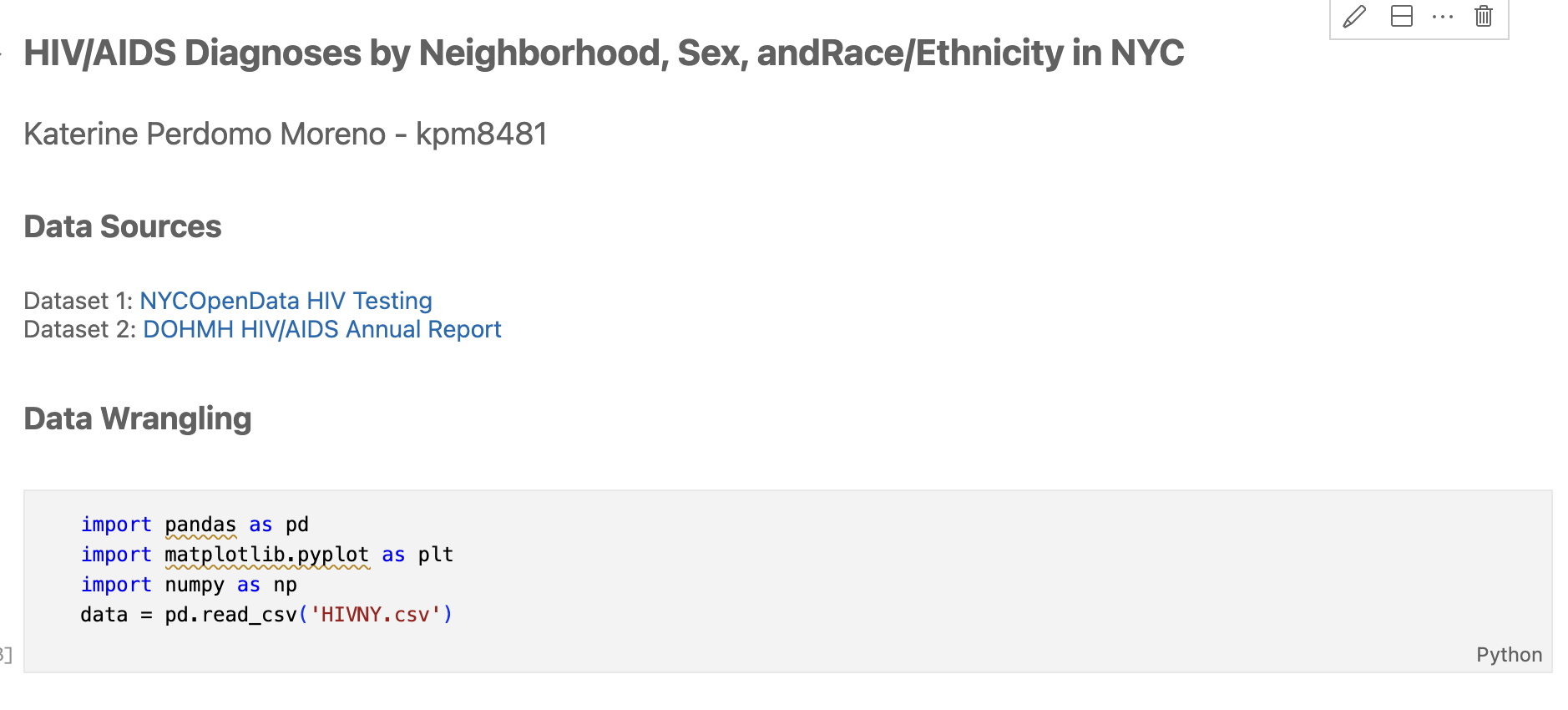Image resolution: width=1568 pixels, height=710 pixels.
Task: Click the Data Wrangling heading
Action: (x=138, y=418)
